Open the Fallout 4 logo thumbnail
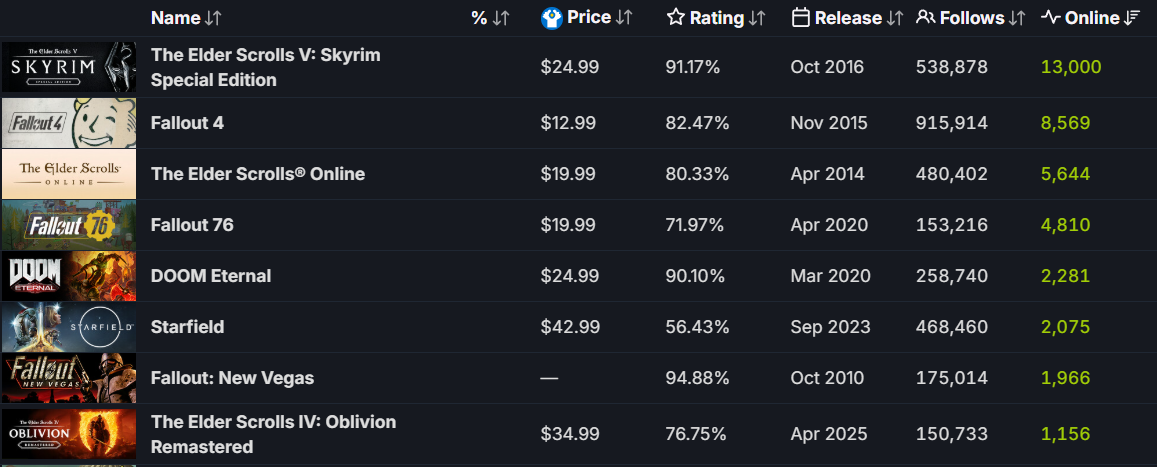1157x467 pixels. (x=69, y=123)
